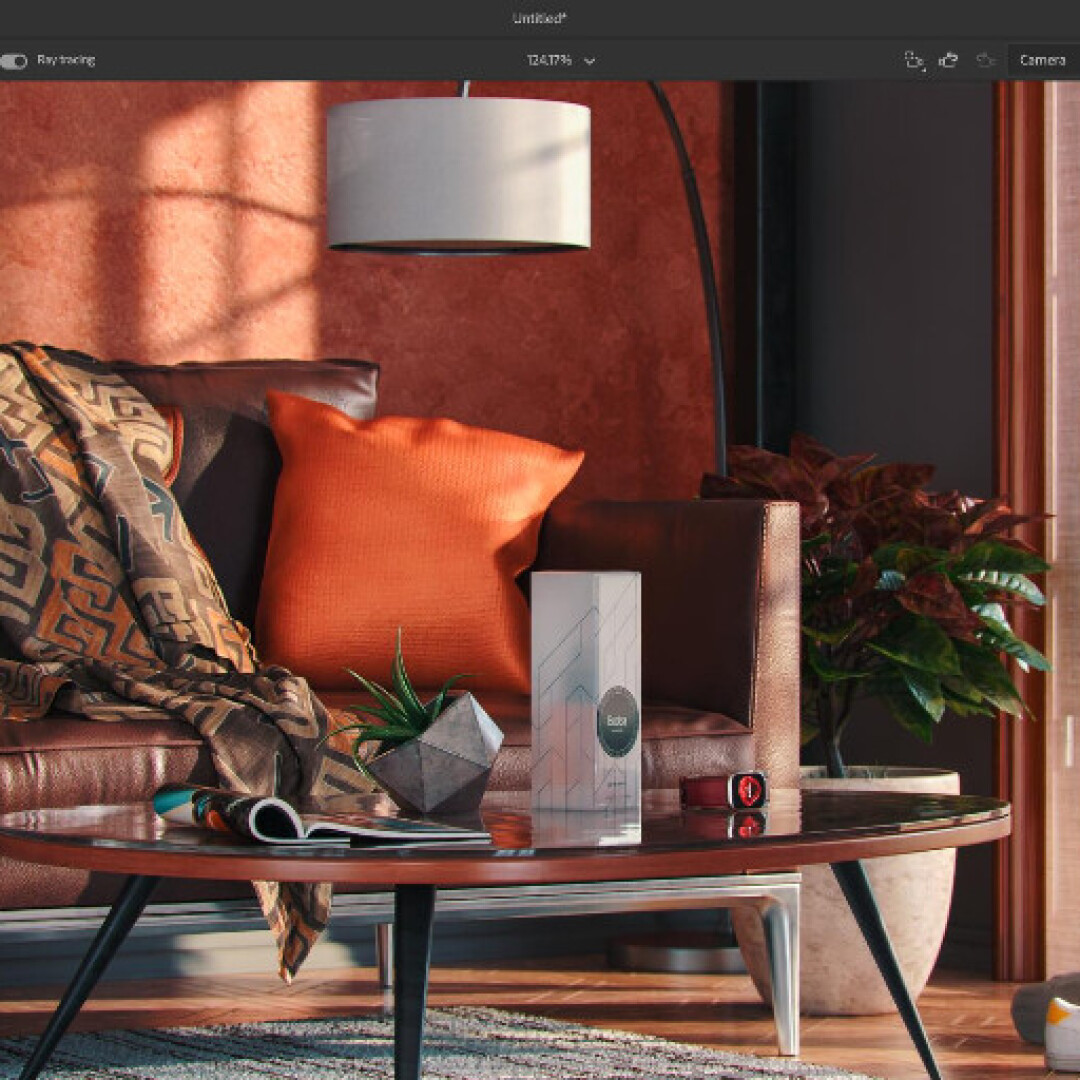
Task: Open the camera bookmarks icon
Action: (913, 60)
